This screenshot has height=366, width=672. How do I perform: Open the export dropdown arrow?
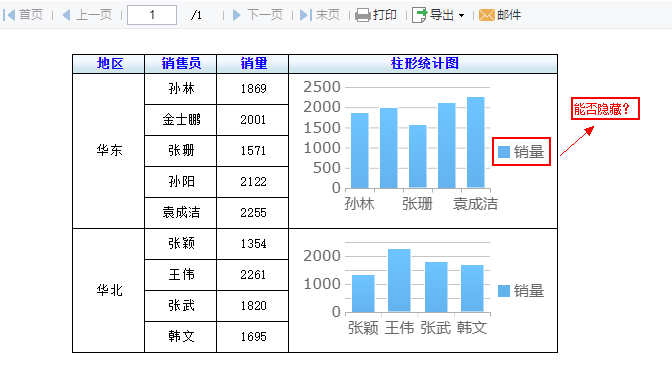(462, 16)
